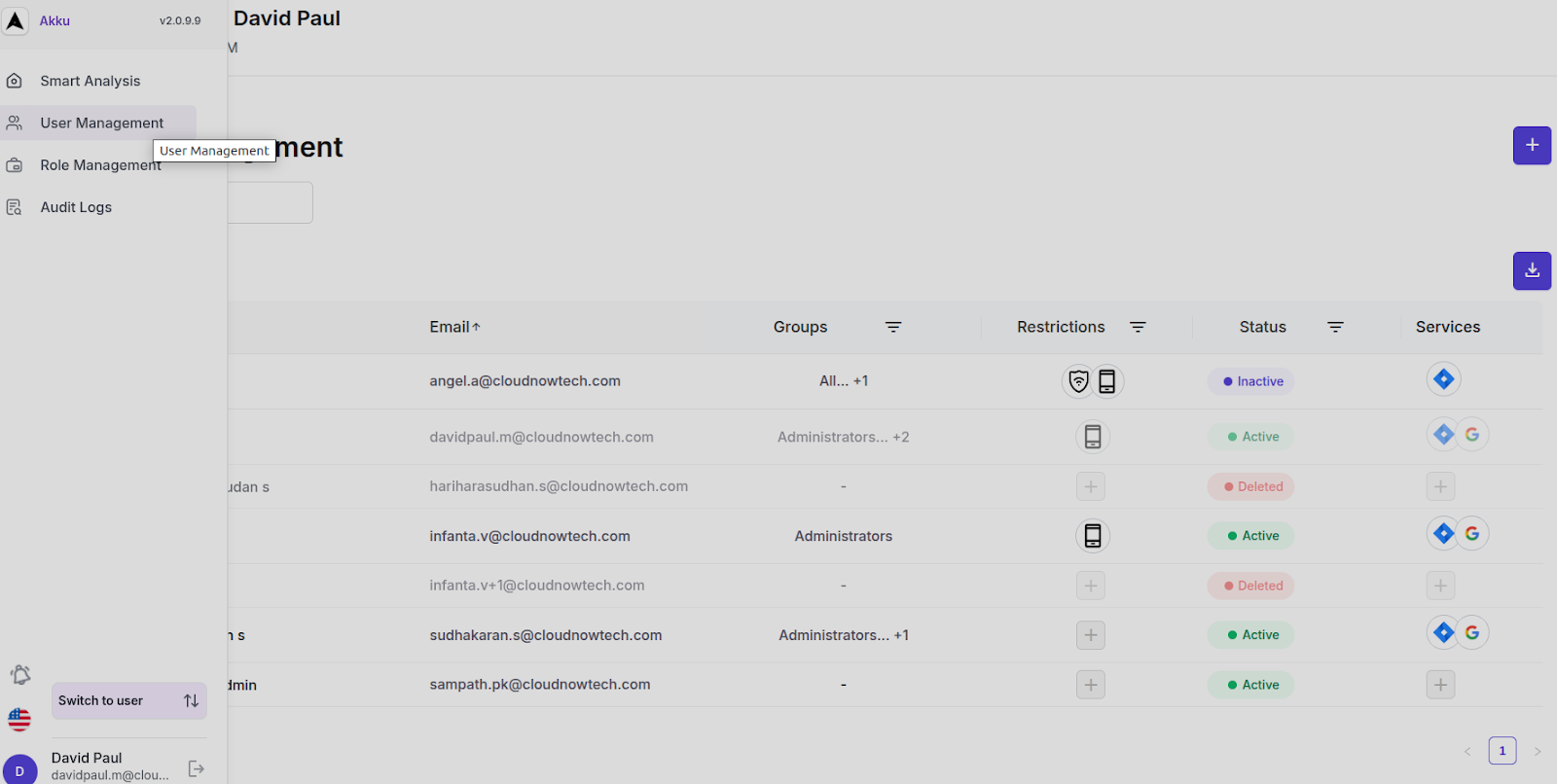Click Active status badge for infanta.v

[x=1251, y=536]
